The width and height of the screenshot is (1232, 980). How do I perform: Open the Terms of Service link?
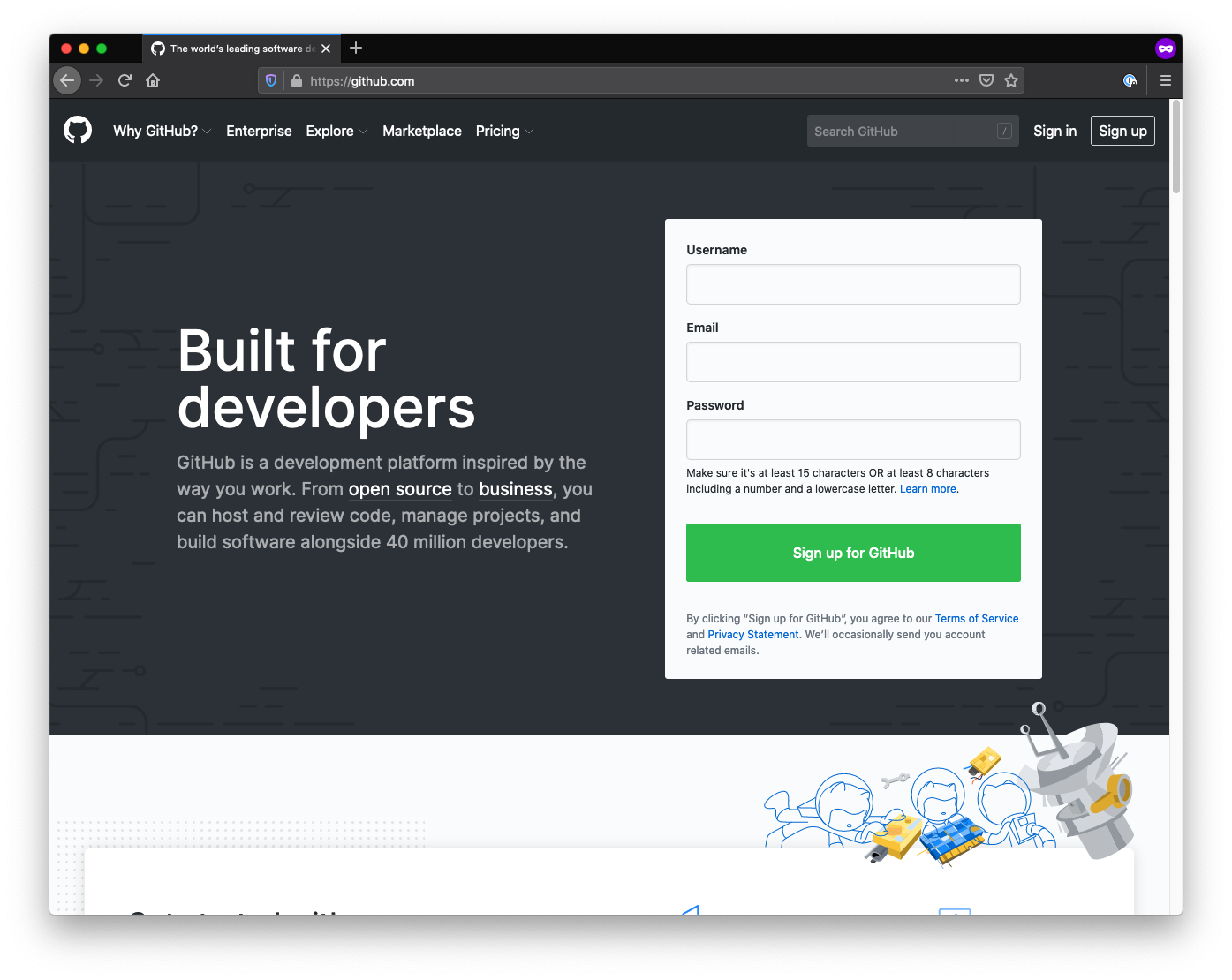[976, 619]
